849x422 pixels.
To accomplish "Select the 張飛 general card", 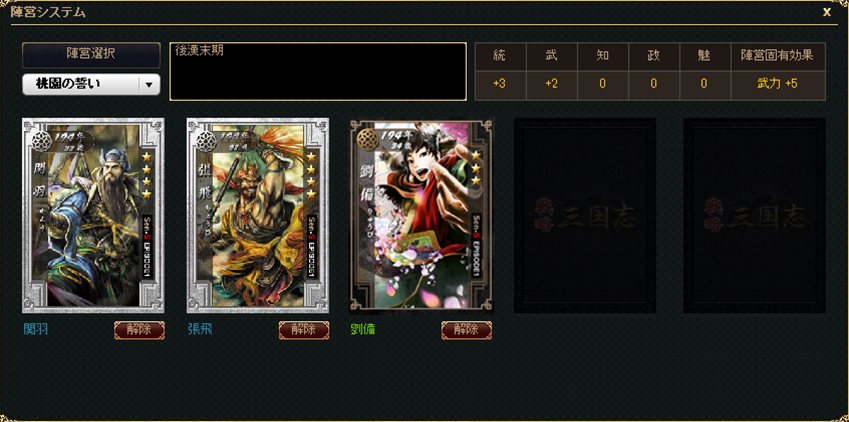I will [x=258, y=216].
